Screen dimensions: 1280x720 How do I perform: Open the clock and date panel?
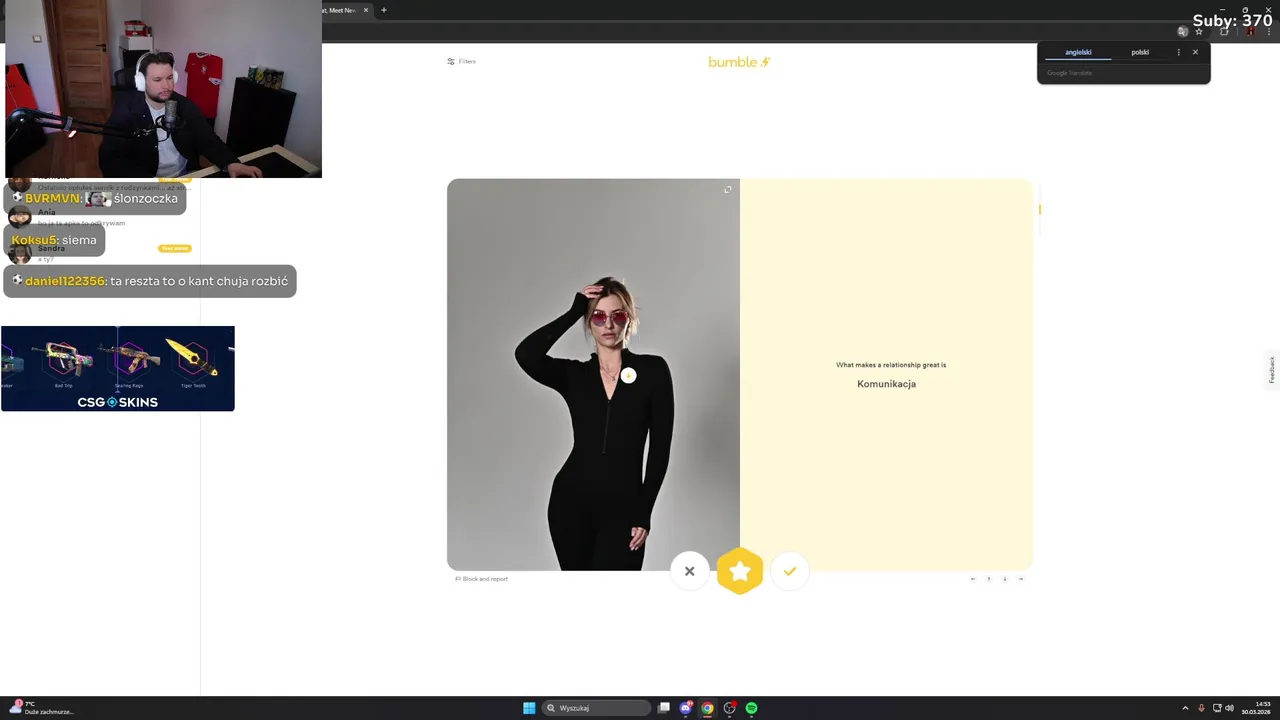coord(1256,708)
